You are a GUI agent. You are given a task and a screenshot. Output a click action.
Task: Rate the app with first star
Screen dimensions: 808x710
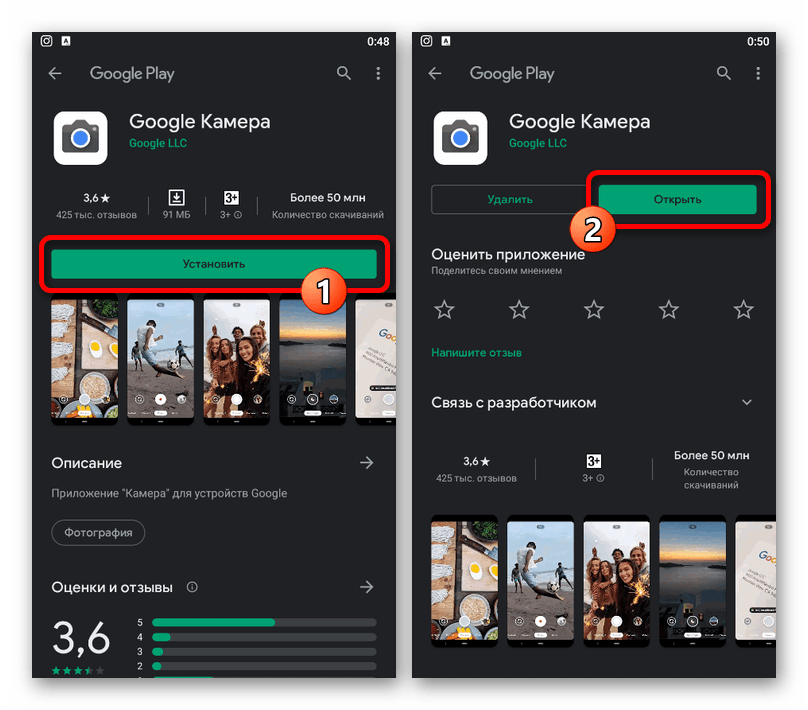click(x=444, y=310)
